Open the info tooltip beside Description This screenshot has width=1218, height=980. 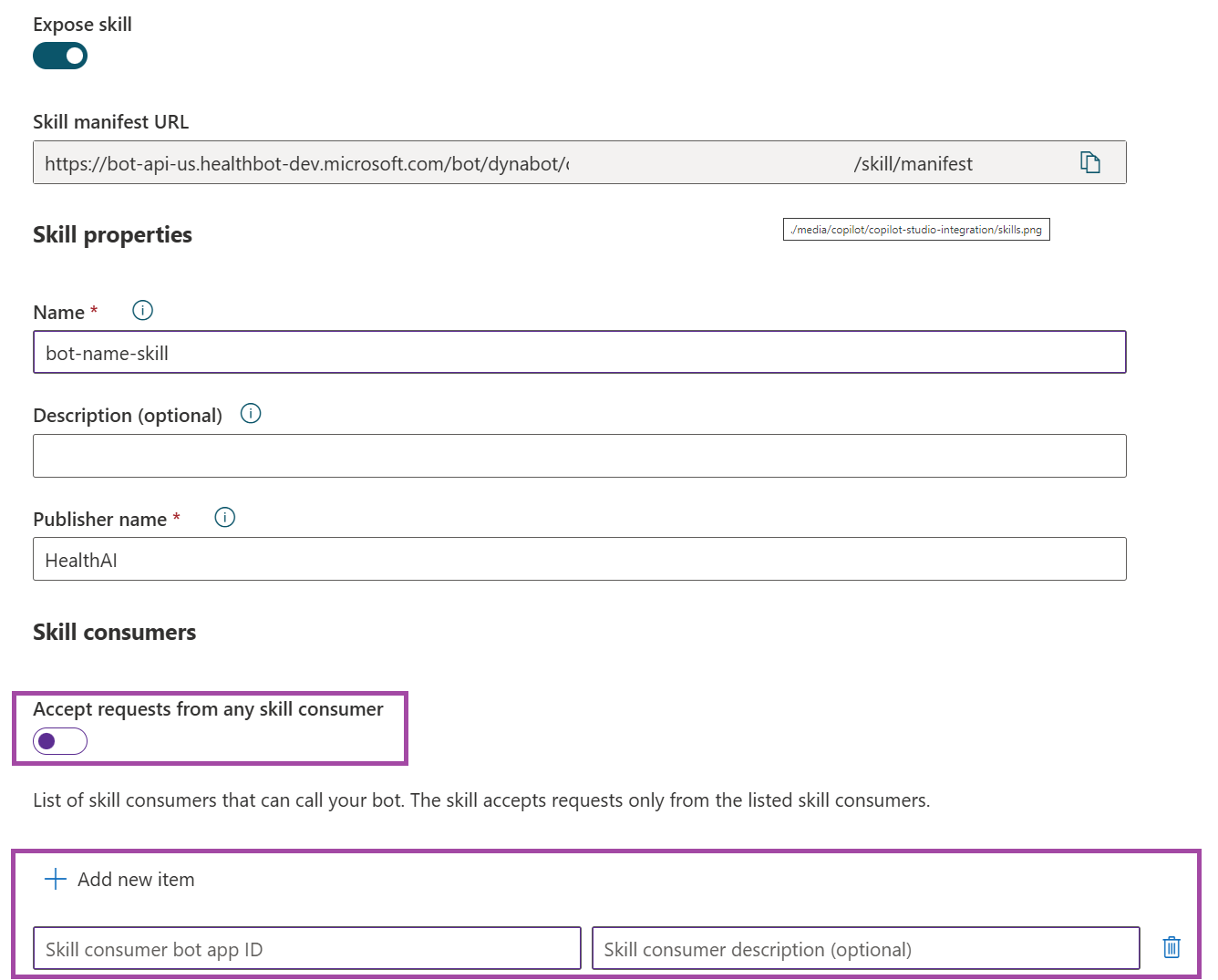(251, 413)
